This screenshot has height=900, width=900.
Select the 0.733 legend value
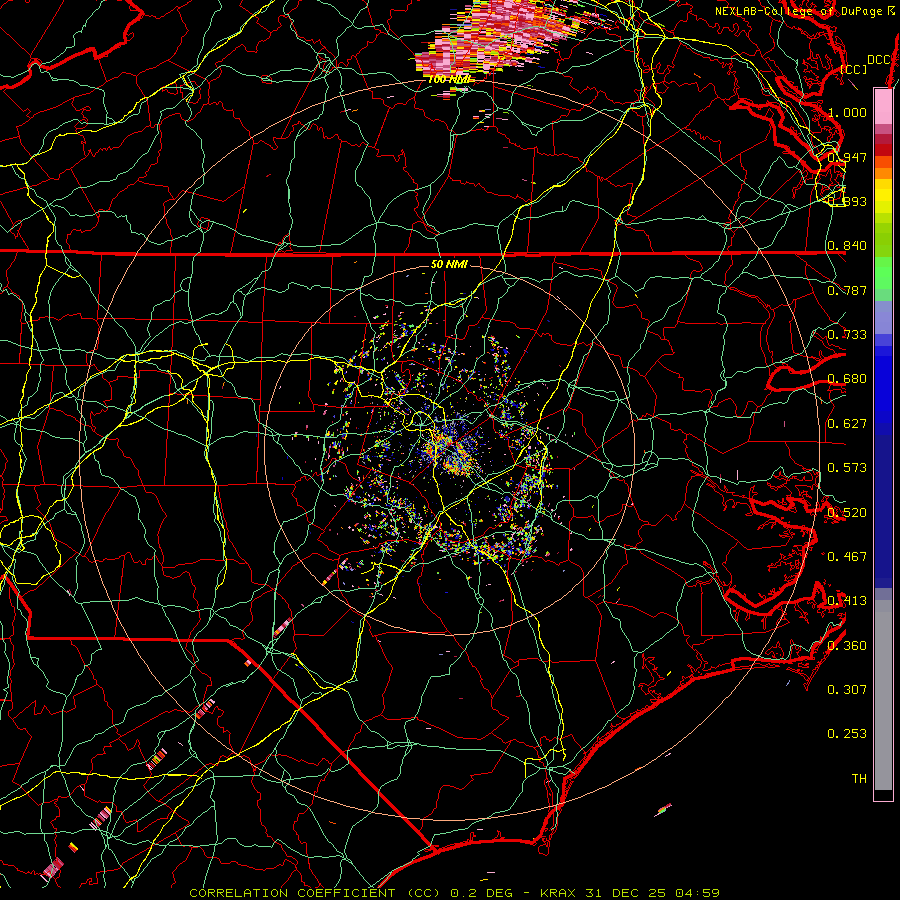pyautogui.click(x=847, y=335)
